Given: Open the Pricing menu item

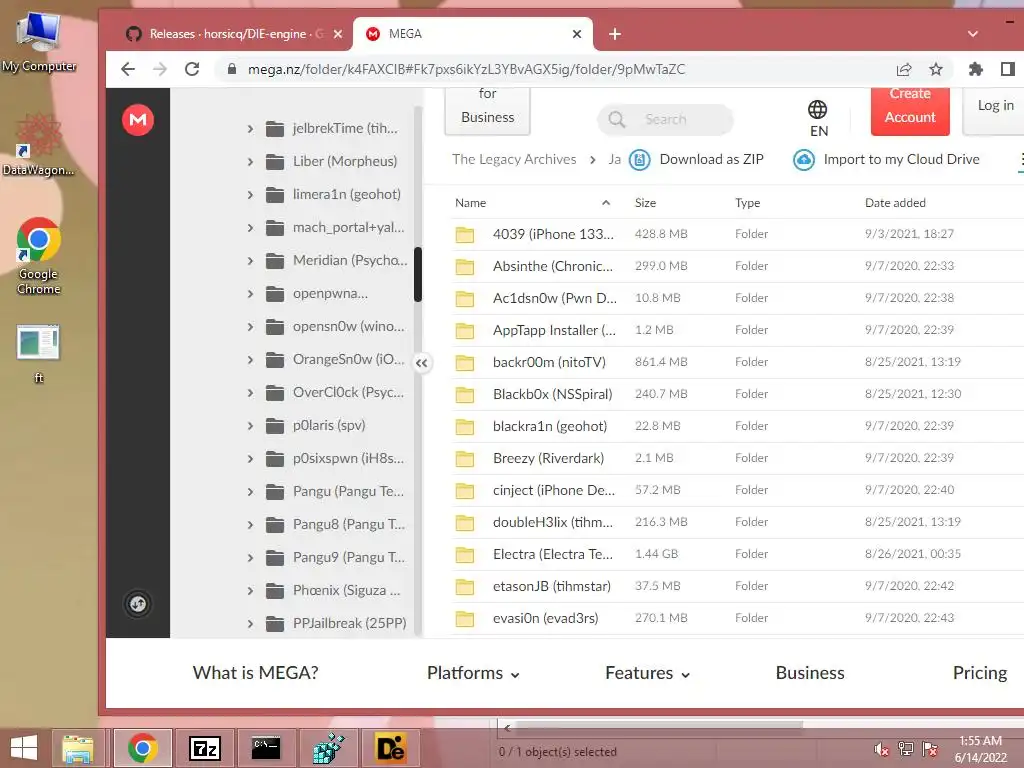Looking at the screenshot, I should coord(980,673).
